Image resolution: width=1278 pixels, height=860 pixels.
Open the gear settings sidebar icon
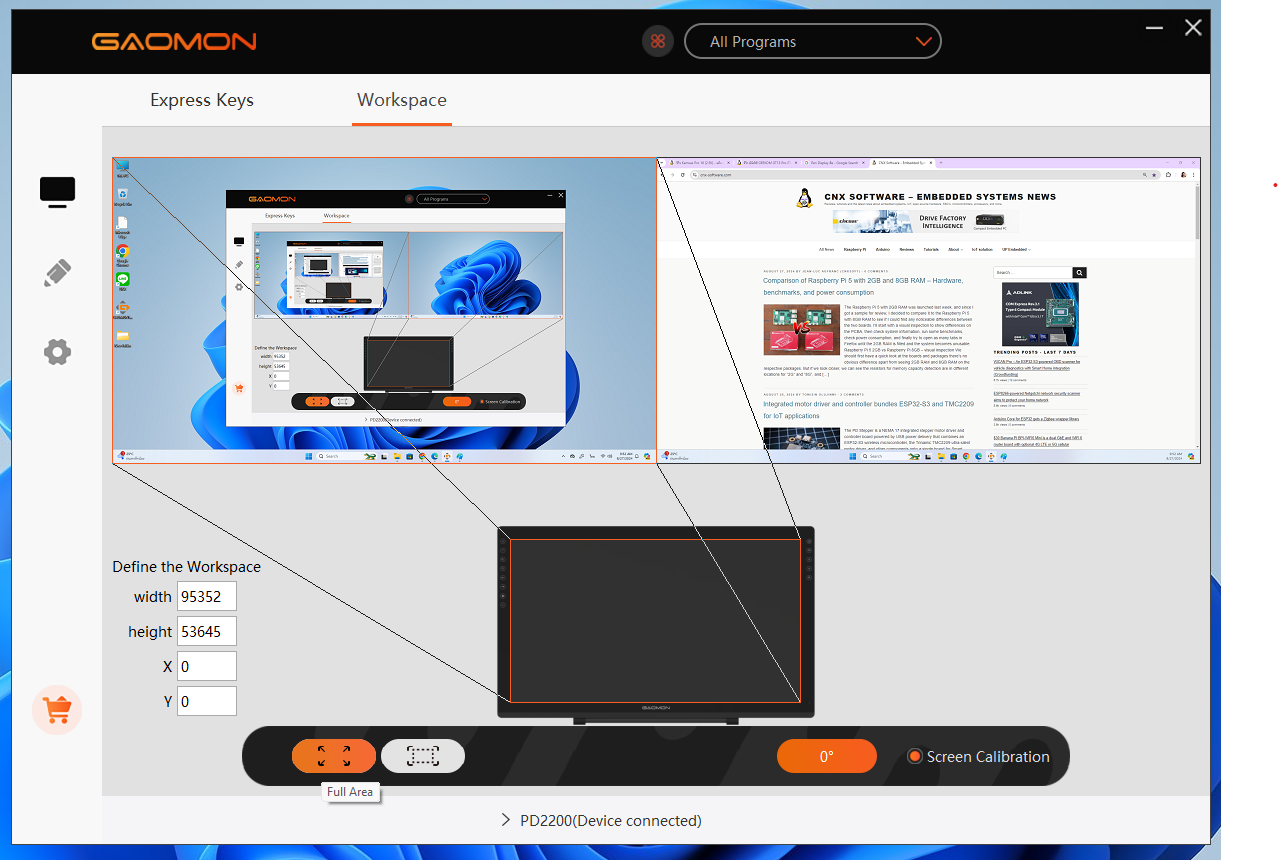(x=57, y=351)
